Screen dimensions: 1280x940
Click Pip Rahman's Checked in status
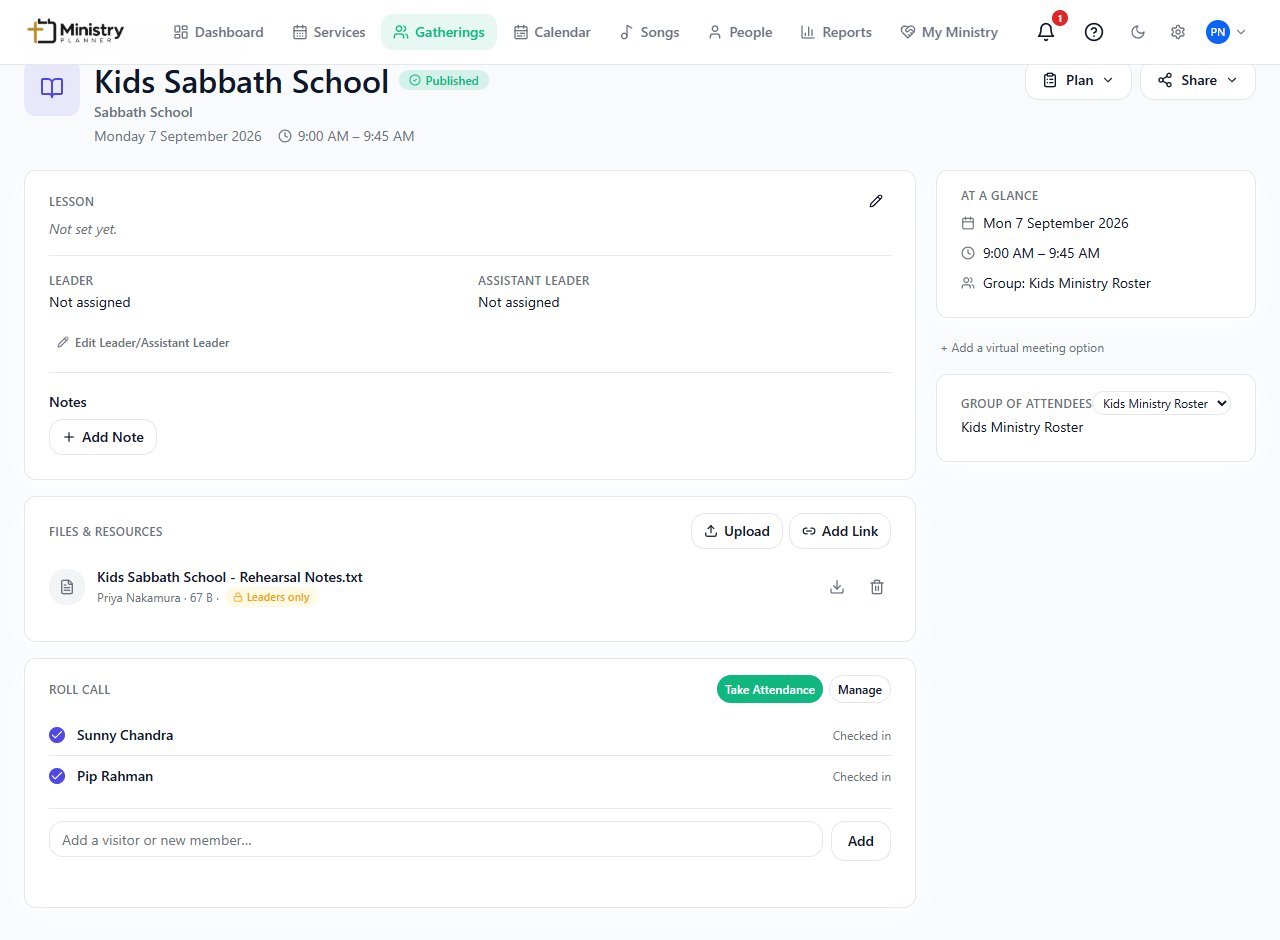tap(862, 777)
